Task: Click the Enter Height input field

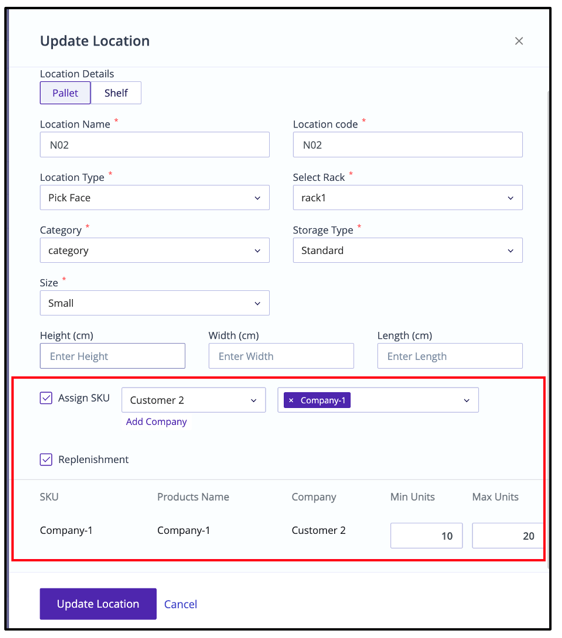Action: (113, 356)
